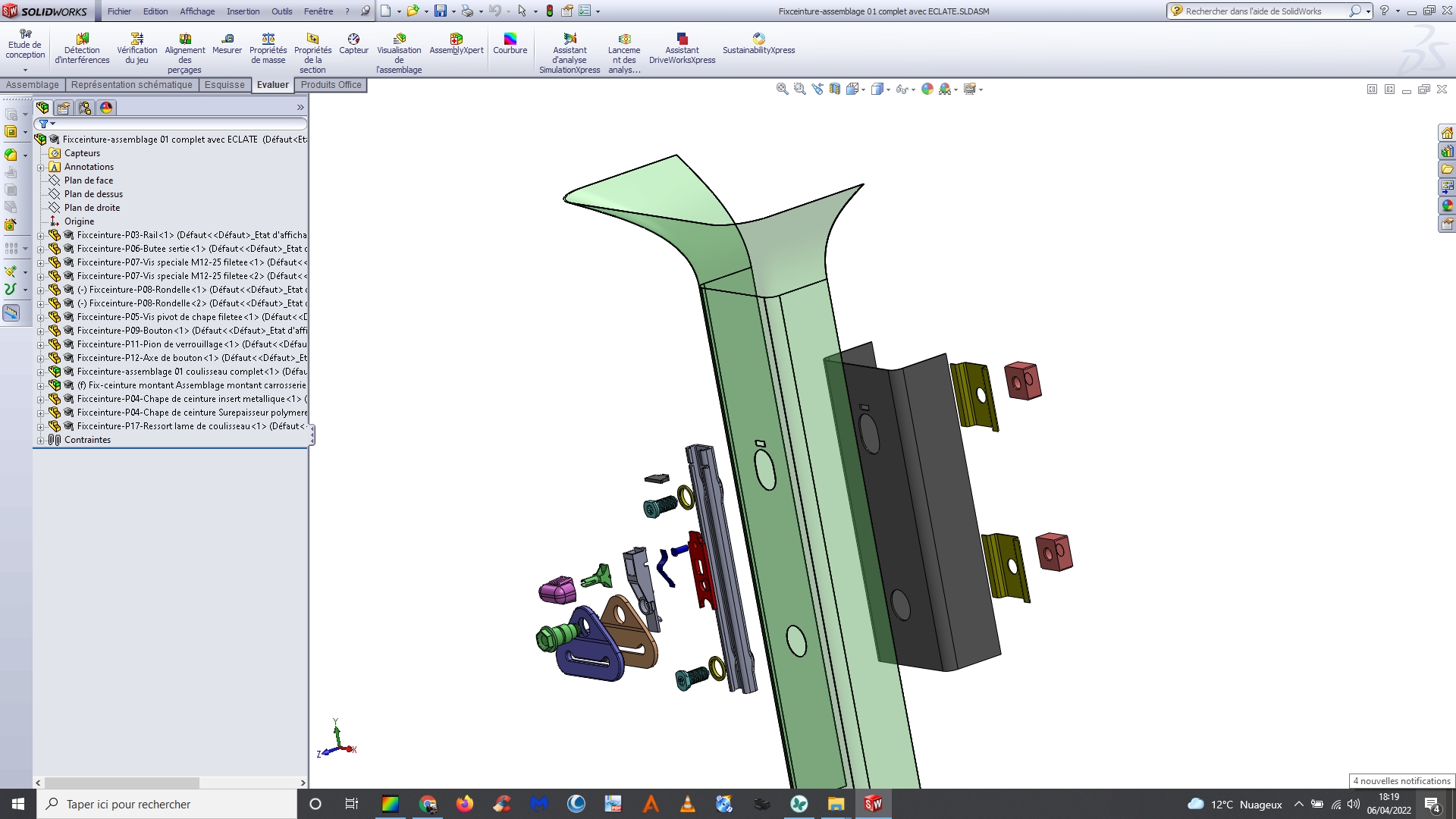Open the appearance color sphere icon
Viewport: 1456px width, 819px height.
[x=927, y=89]
